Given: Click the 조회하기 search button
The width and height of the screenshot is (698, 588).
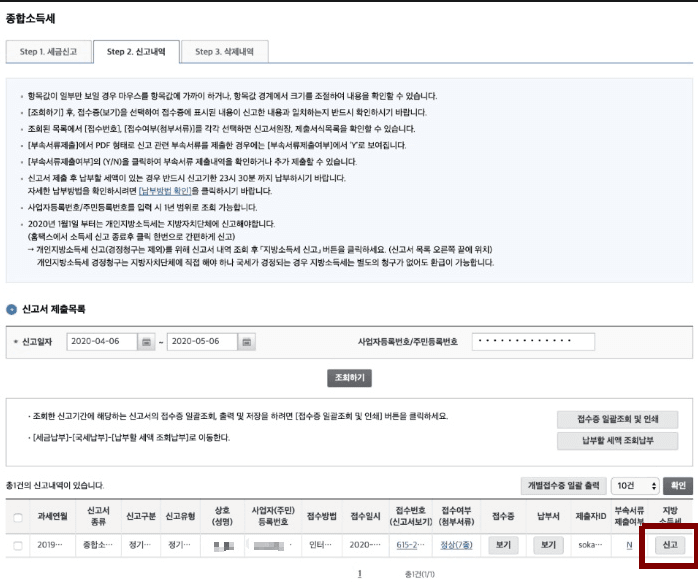Looking at the screenshot, I should pos(349,378).
